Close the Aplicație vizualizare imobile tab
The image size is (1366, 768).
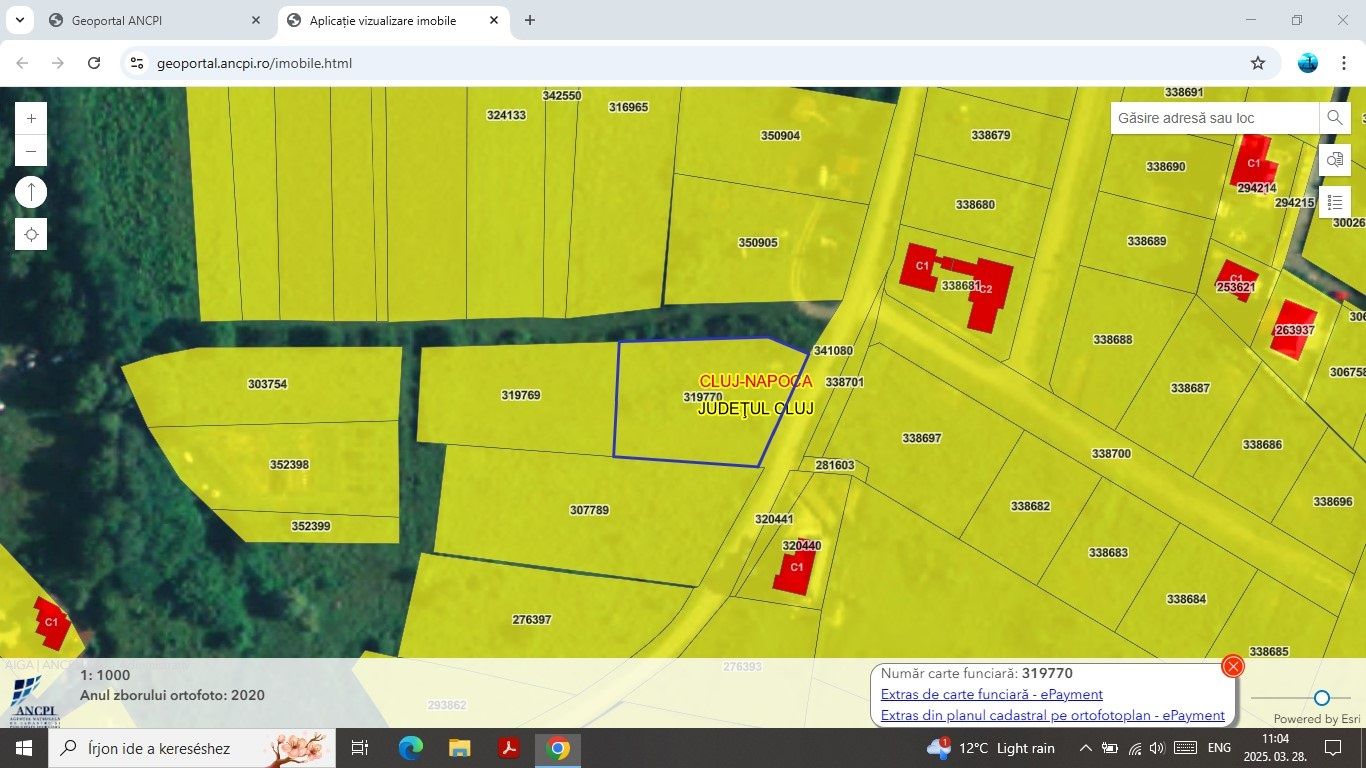(494, 20)
